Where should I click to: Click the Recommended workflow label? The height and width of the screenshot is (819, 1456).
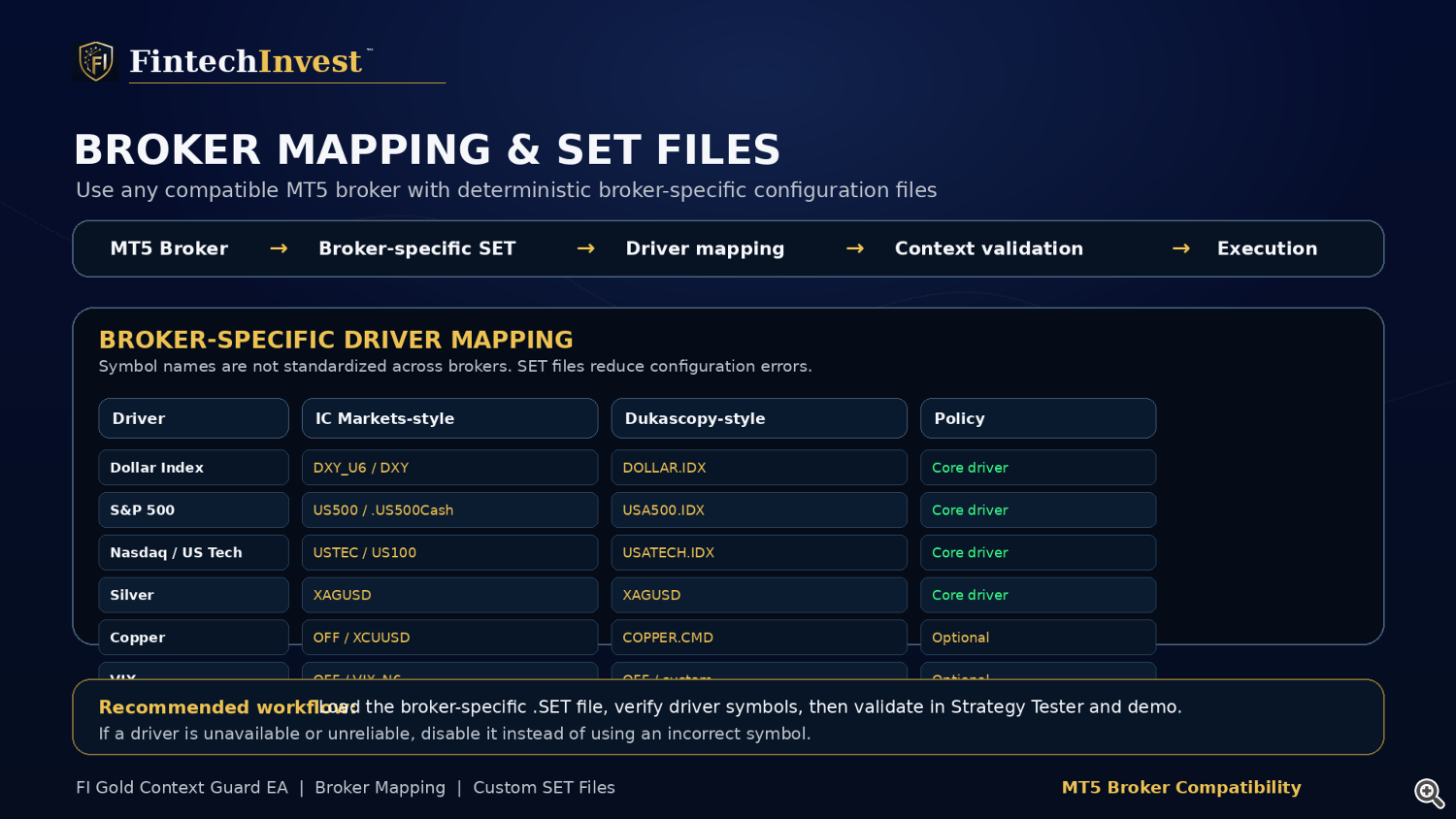click(228, 707)
